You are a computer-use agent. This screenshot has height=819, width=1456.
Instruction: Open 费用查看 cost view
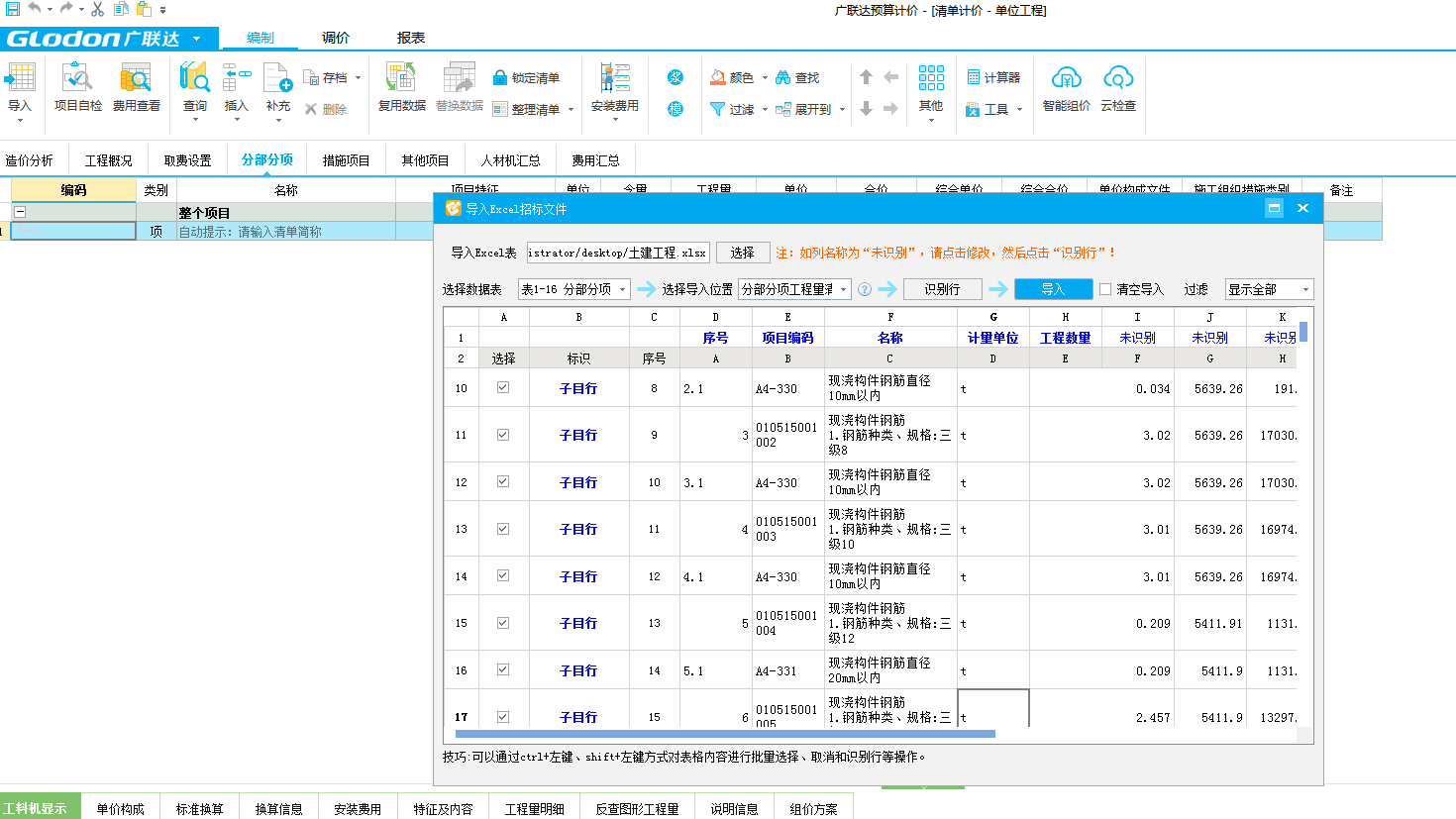(x=136, y=87)
